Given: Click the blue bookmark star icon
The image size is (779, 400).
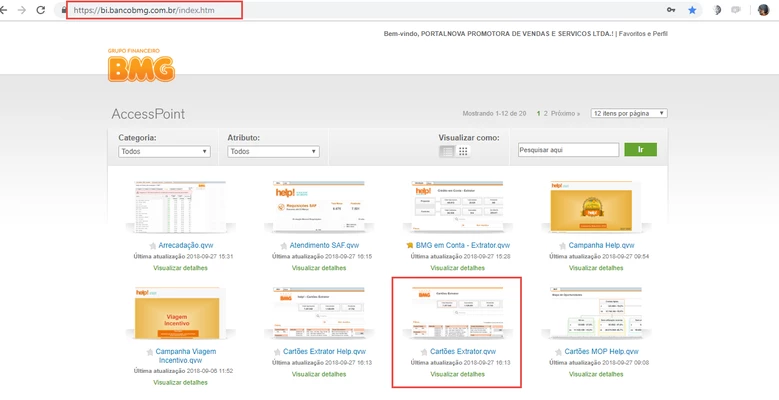Looking at the screenshot, I should click(692, 10).
